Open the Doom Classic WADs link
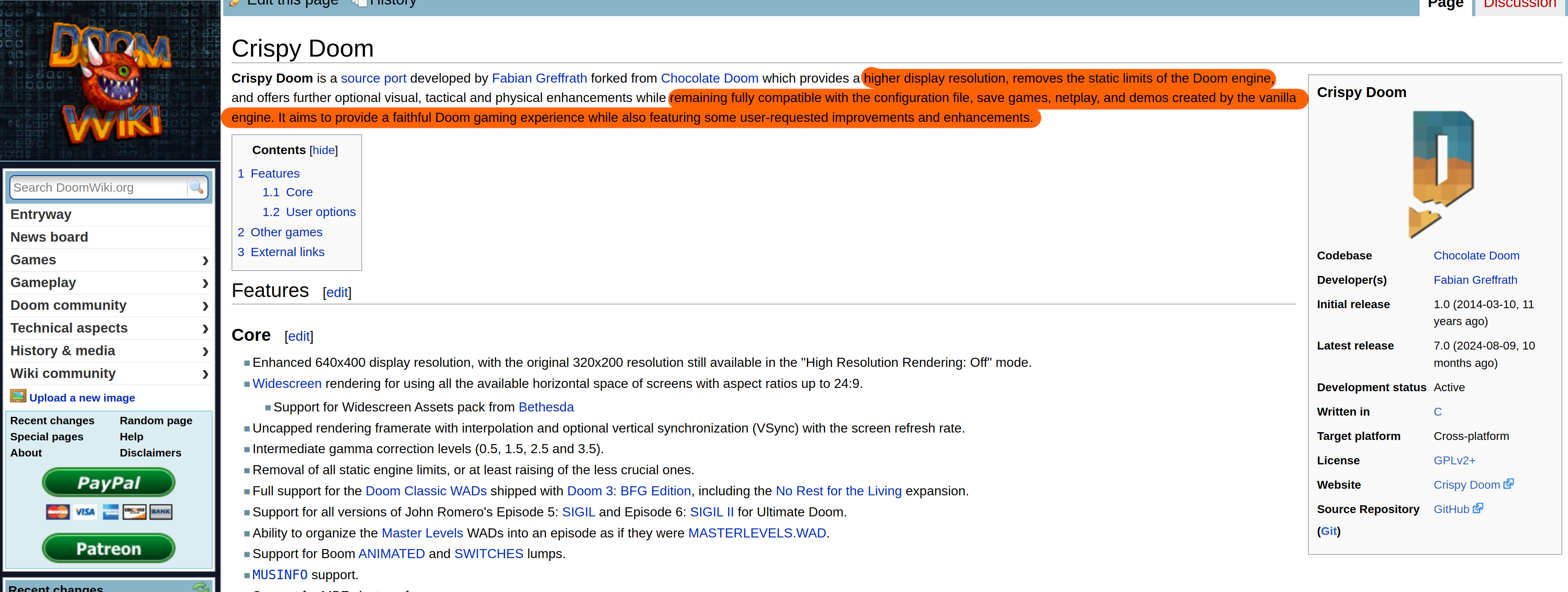Viewport: 1568px width, 592px height. 426,491
